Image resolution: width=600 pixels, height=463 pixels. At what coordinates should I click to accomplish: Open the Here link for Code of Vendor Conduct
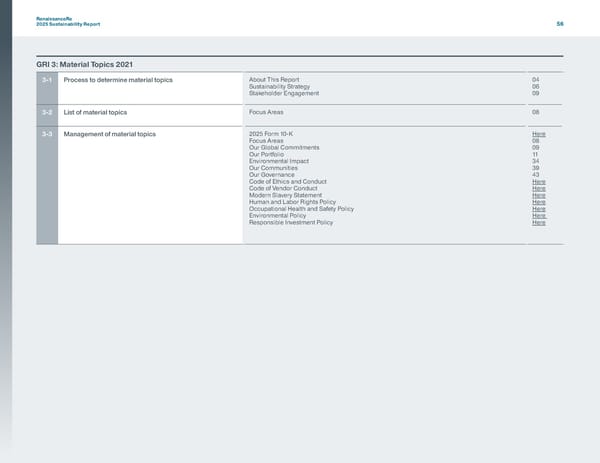(538, 189)
